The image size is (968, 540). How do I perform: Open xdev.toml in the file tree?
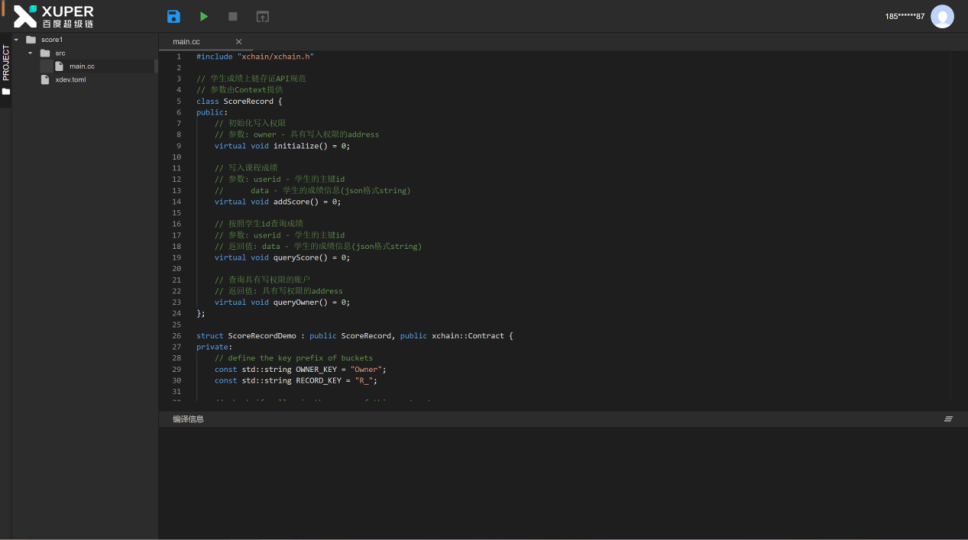coord(70,79)
